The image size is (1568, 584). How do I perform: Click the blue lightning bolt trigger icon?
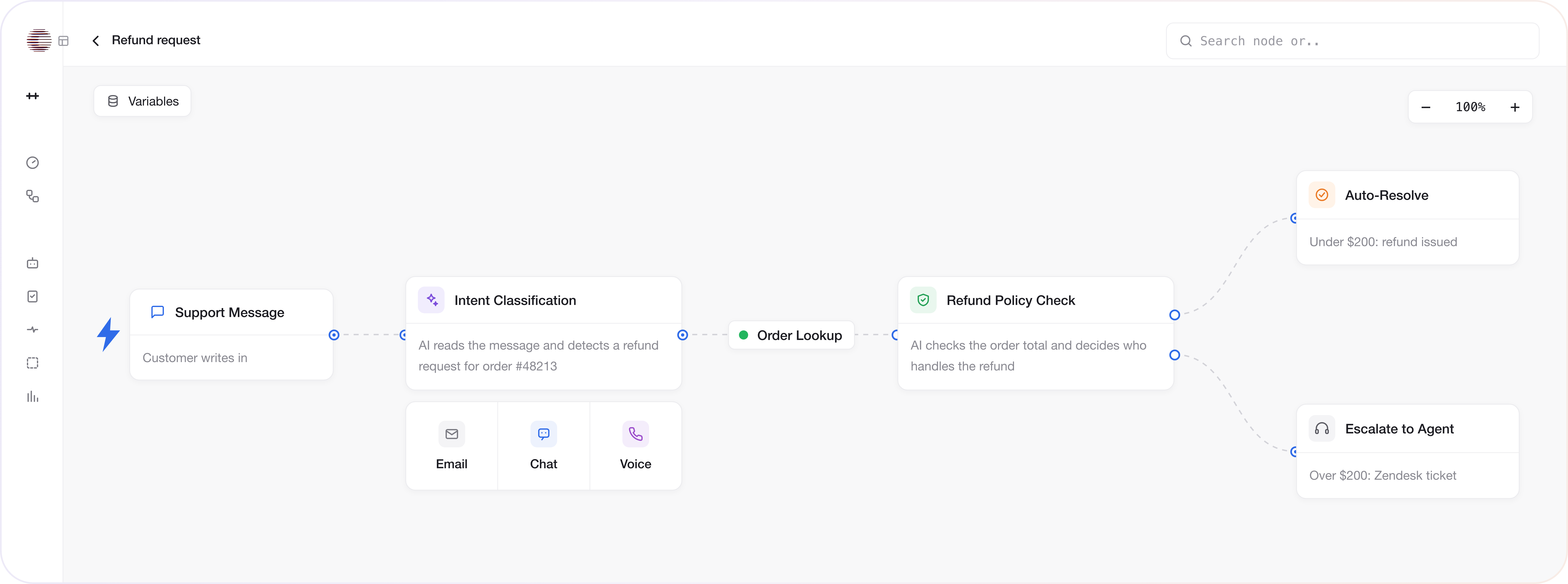coord(108,334)
